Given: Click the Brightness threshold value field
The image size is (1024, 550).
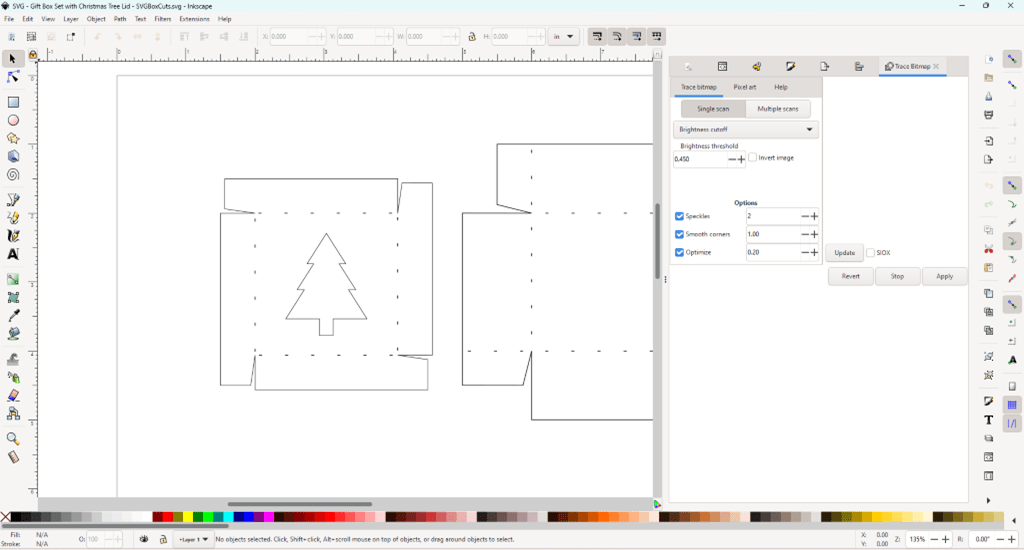Looking at the screenshot, I should click(699, 159).
